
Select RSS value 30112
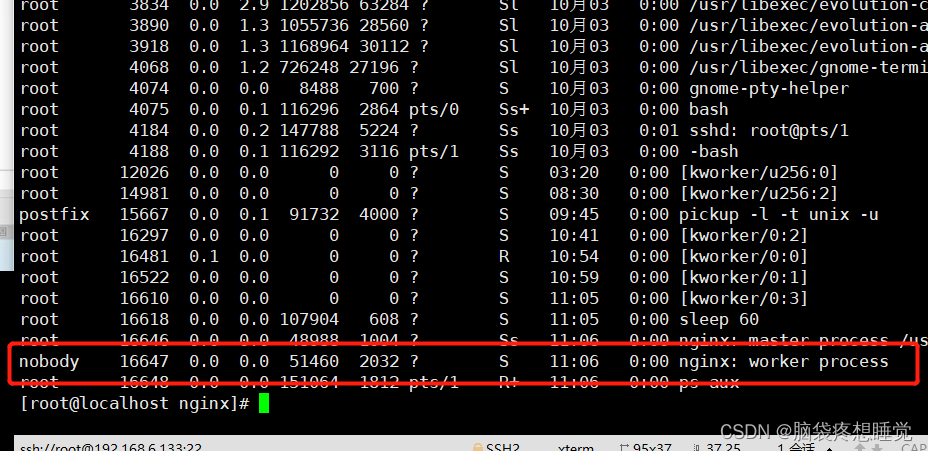(x=384, y=47)
